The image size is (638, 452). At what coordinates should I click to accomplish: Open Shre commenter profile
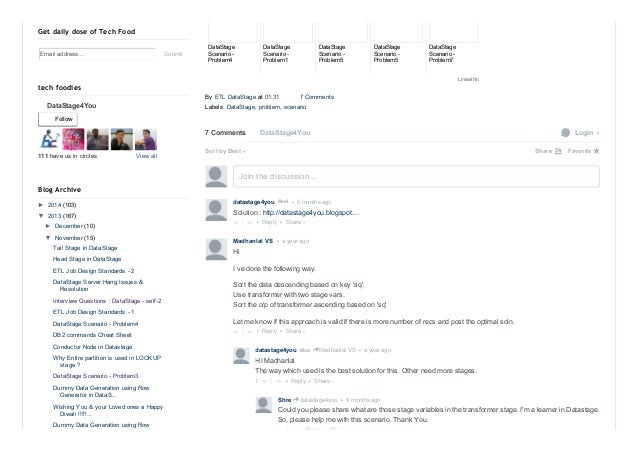click(284, 400)
